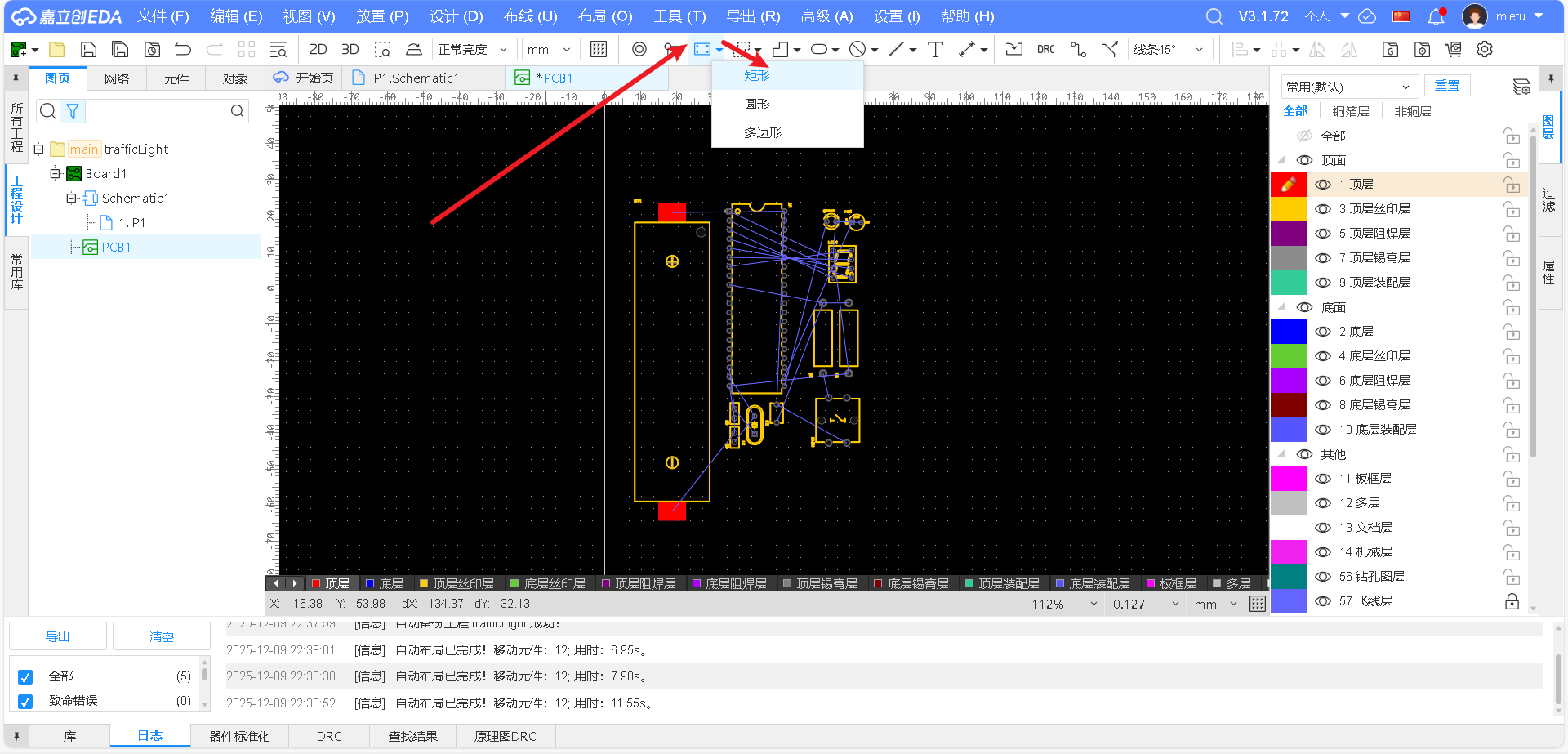Collapse the Board1 tree node
The height and width of the screenshot is (754, 1568).
[x=55, y=173]
